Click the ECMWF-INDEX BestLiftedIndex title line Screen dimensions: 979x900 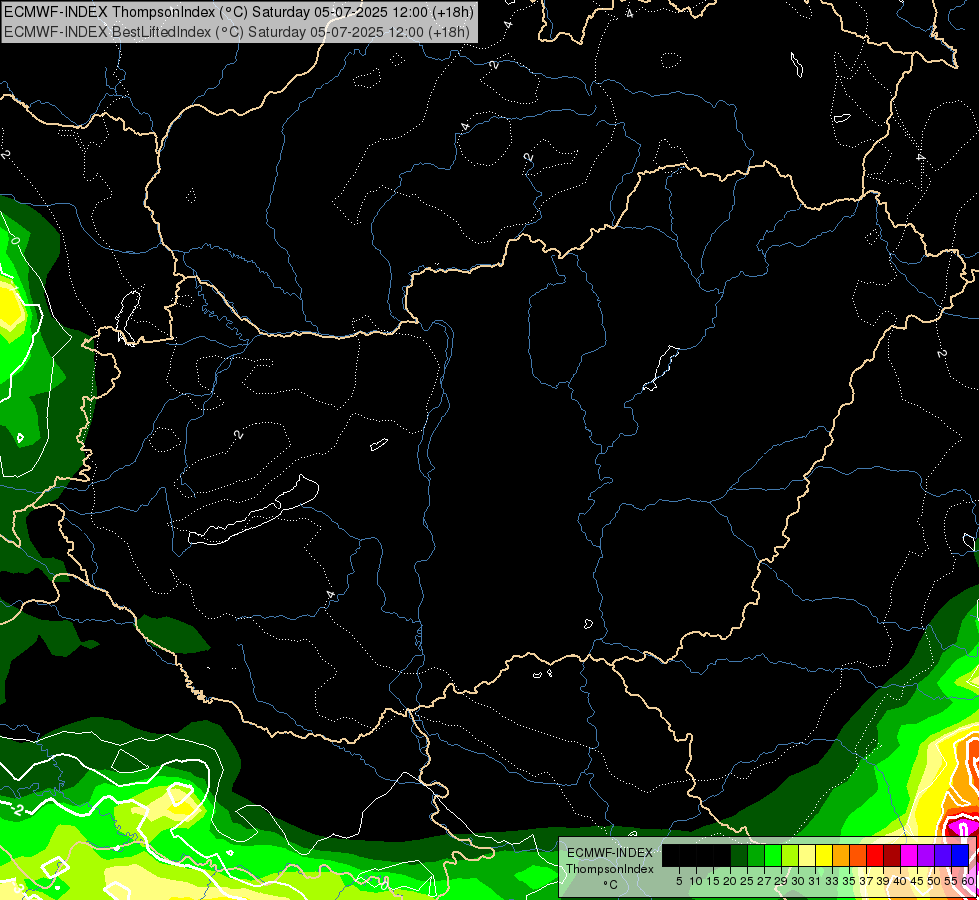(x=237, y=31)
